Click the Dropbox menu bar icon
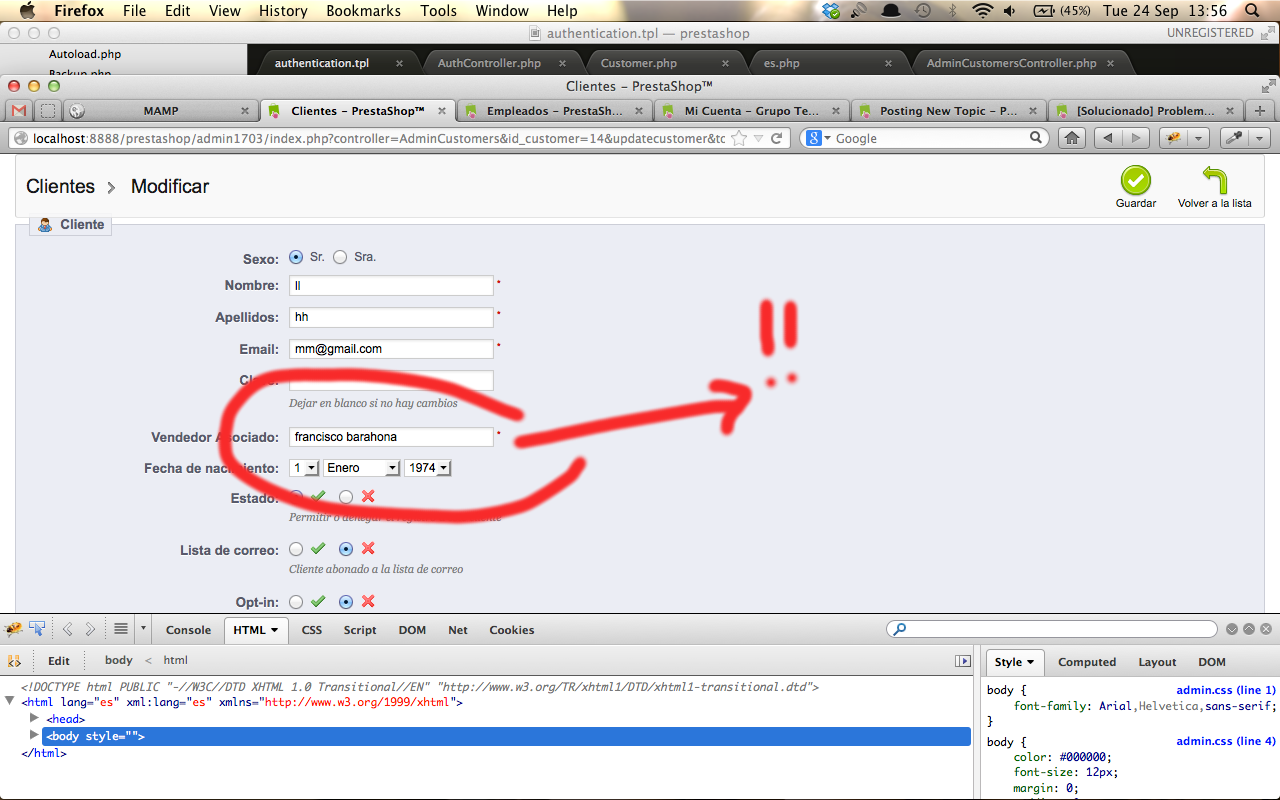Image resolution: width=1280 pixels, height=800 pixels. coord(832,11)
